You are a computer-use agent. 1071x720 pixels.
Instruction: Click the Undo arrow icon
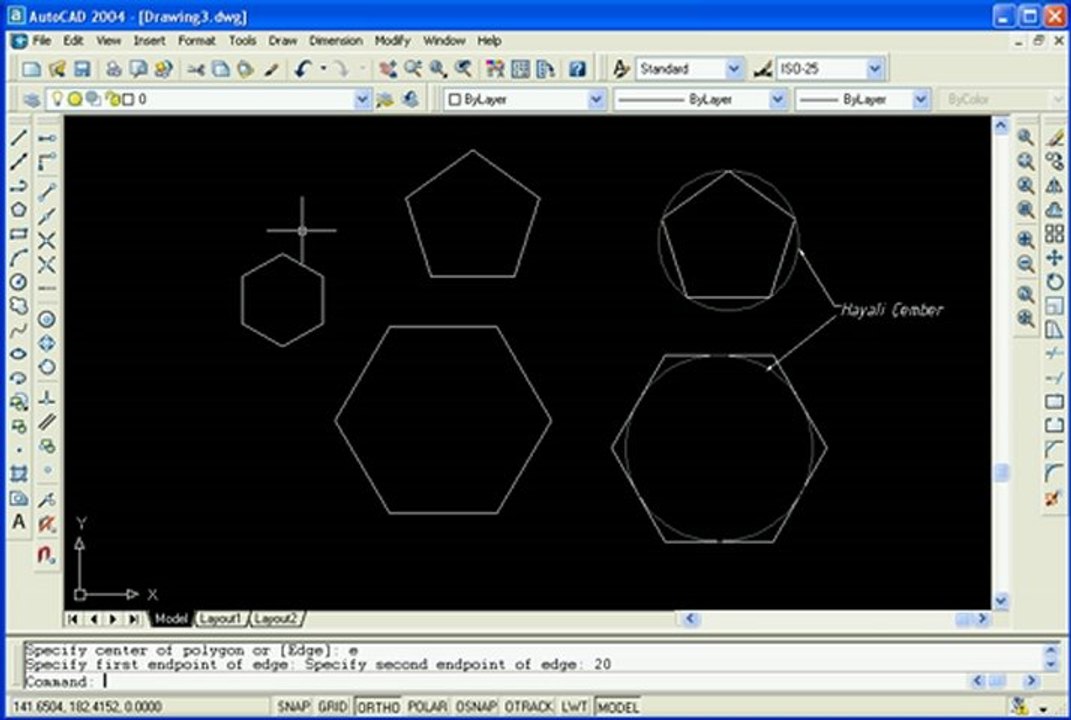coord(303,69)
